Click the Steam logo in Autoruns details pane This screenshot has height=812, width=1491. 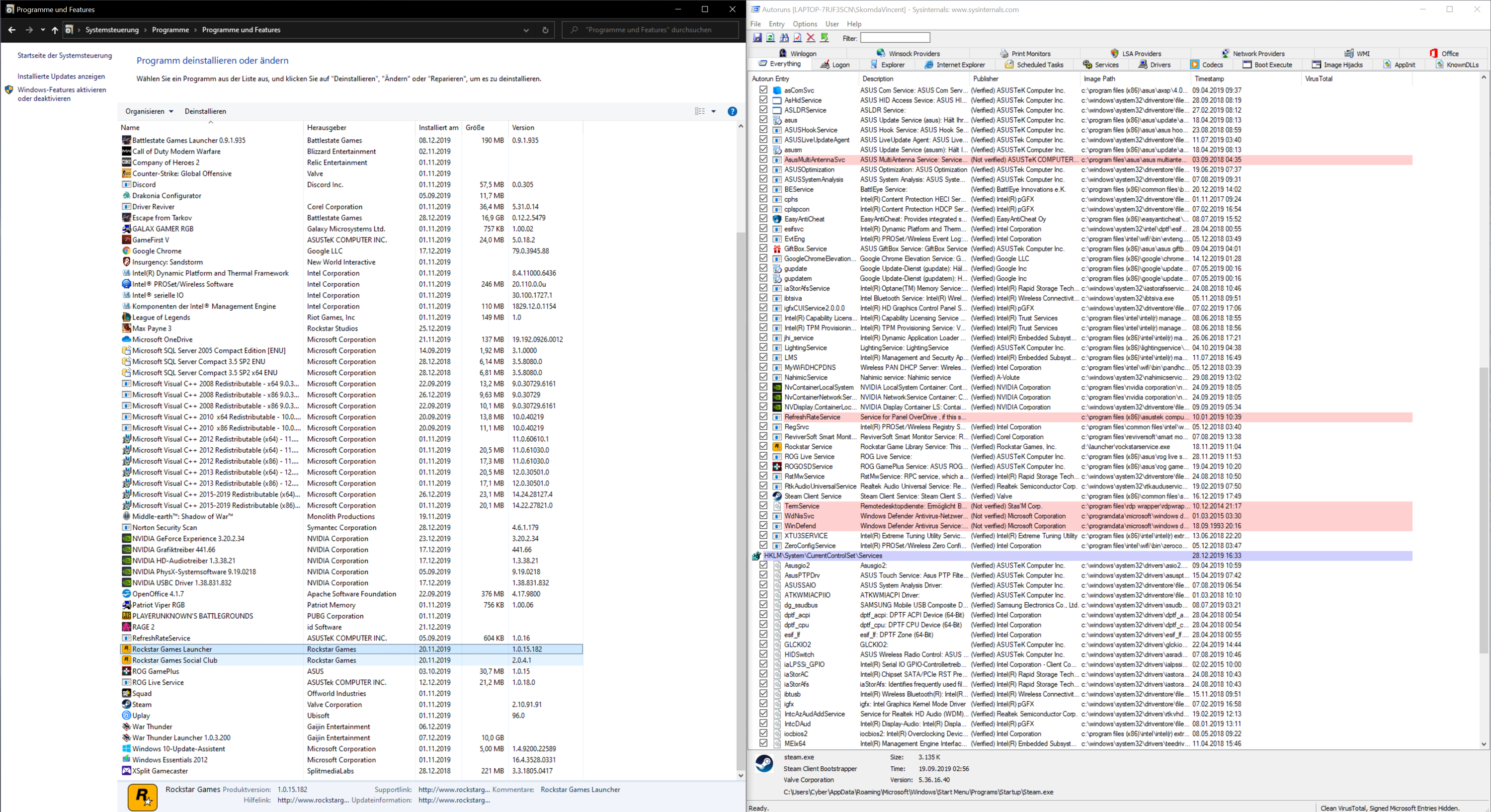pos(764,764)
